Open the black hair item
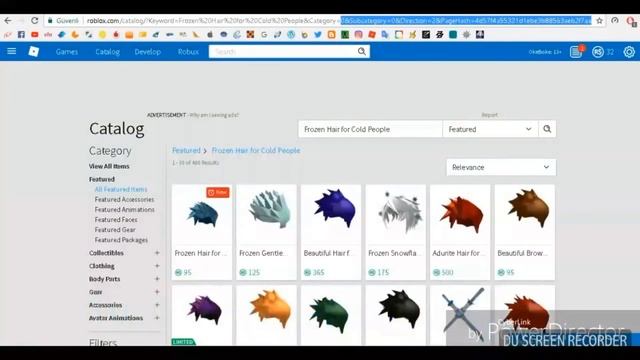The image size is (640, 360). pos(396,315)
